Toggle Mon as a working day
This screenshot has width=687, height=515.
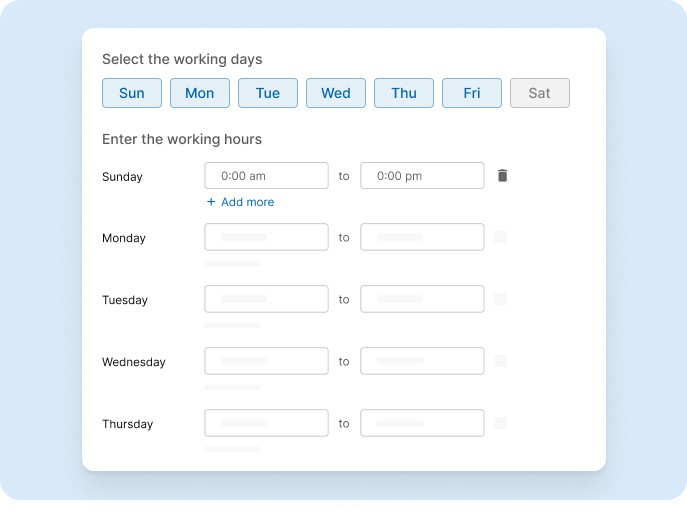[200, 93]
